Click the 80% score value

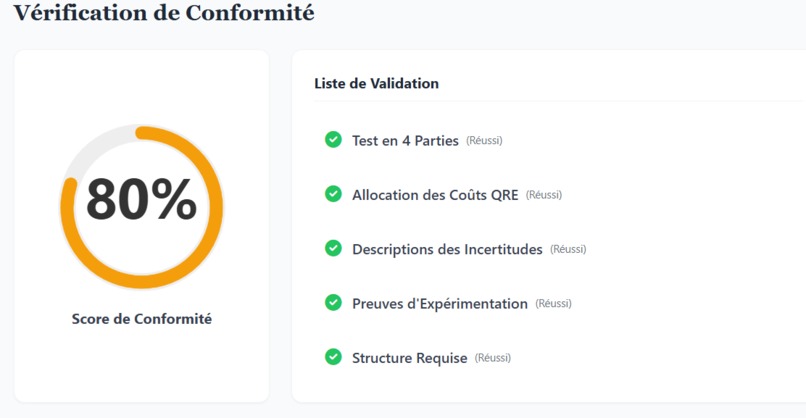[141, 199]
